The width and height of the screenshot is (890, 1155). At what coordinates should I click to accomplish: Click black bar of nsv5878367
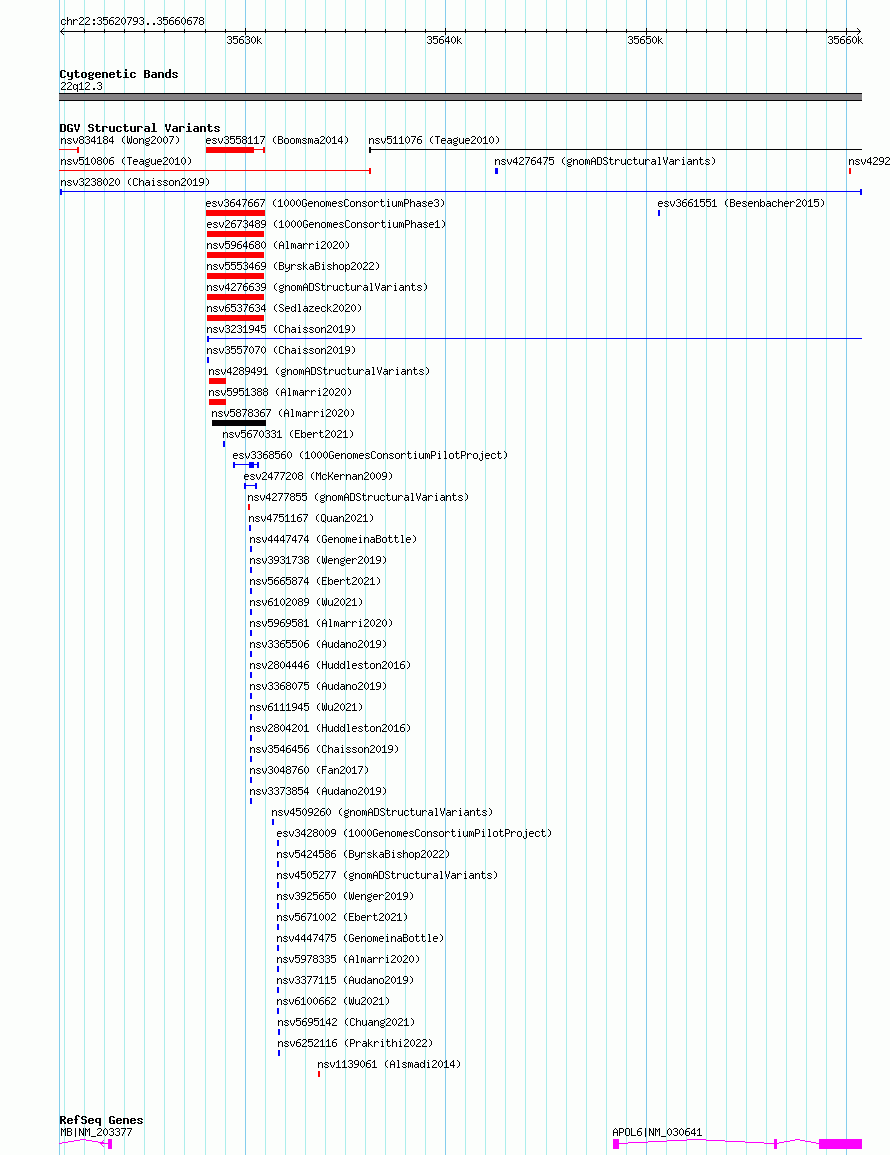pos(239,423)
